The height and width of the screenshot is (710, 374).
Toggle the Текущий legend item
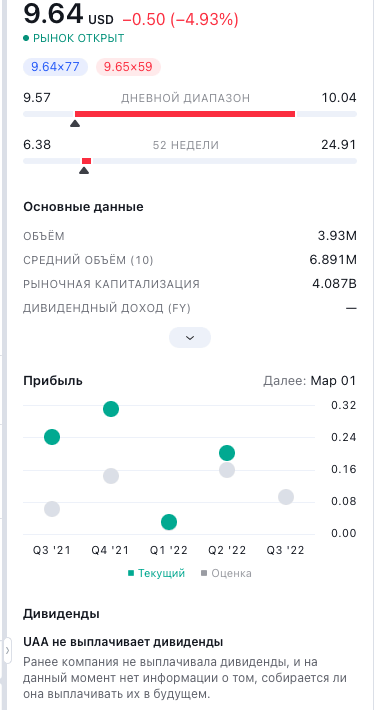tap(157, 573)
